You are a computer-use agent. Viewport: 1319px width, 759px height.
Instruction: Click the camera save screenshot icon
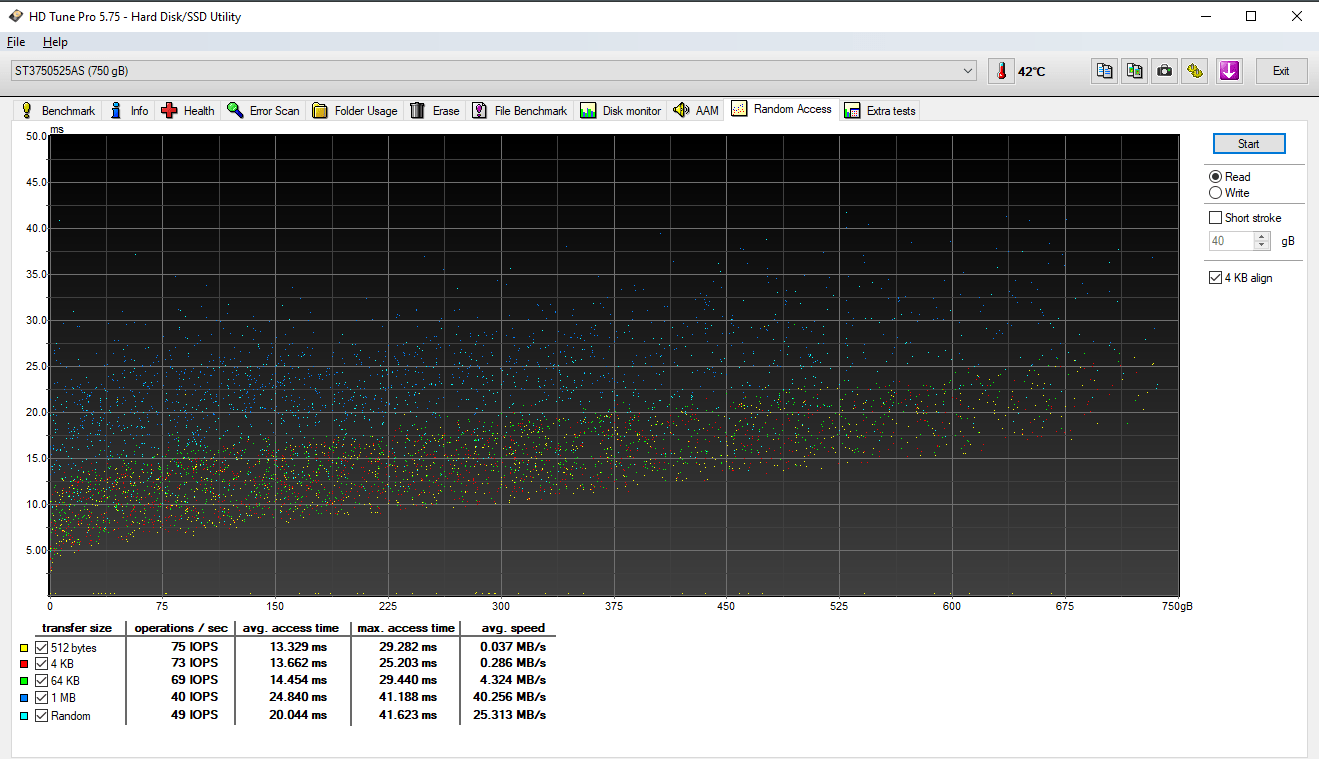tap(1165, 71)
